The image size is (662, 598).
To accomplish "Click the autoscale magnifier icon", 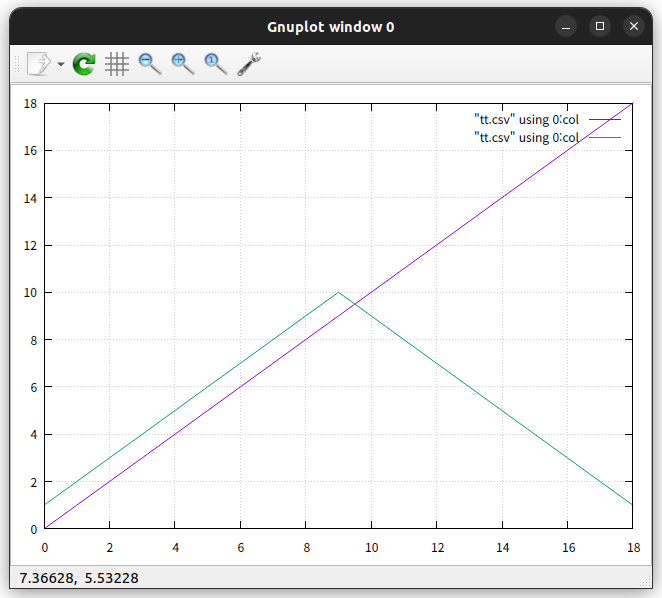I will [216, 64].
